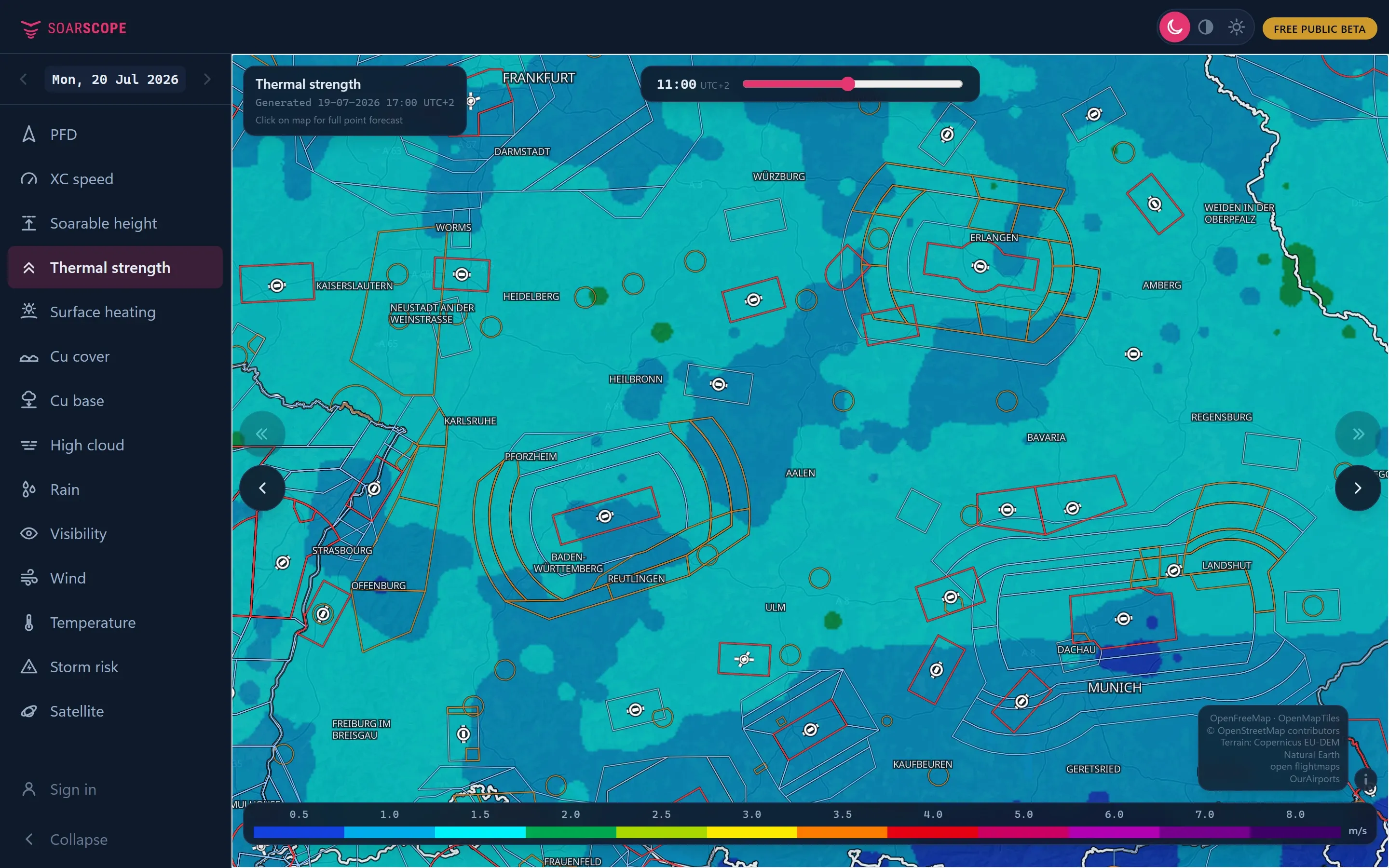Select half-contrast theme option
The height and width of the screenshot is (868, 1389).
point(1205,27)
